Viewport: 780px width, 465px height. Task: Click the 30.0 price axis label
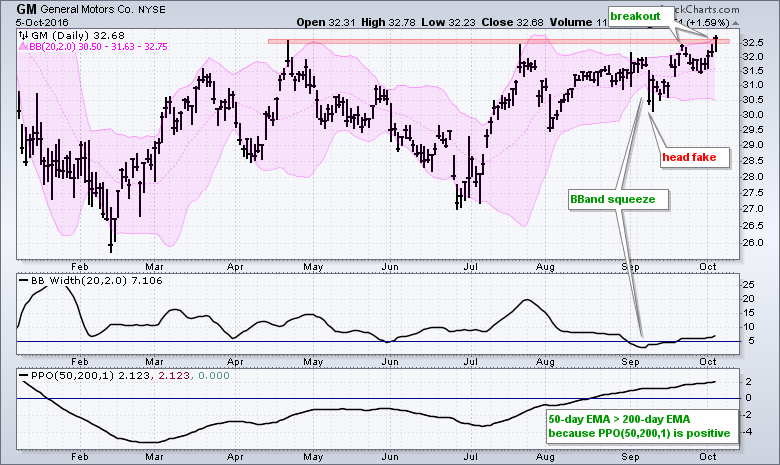coord(753,114)
